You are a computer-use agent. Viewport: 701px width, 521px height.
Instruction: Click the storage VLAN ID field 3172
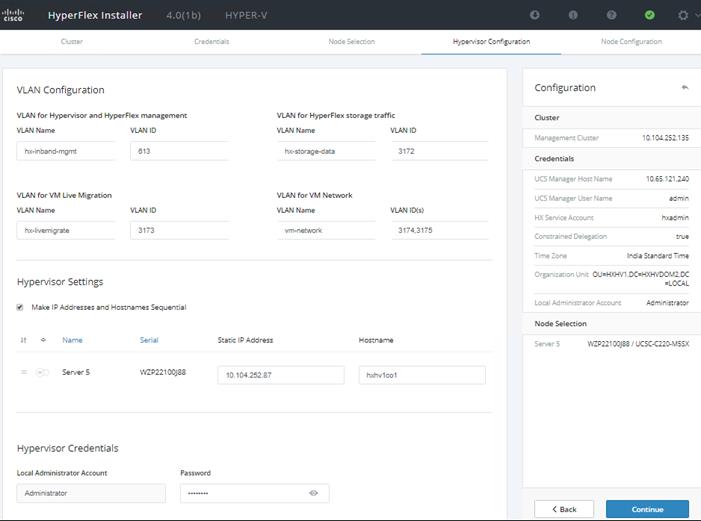click(439, 151)
